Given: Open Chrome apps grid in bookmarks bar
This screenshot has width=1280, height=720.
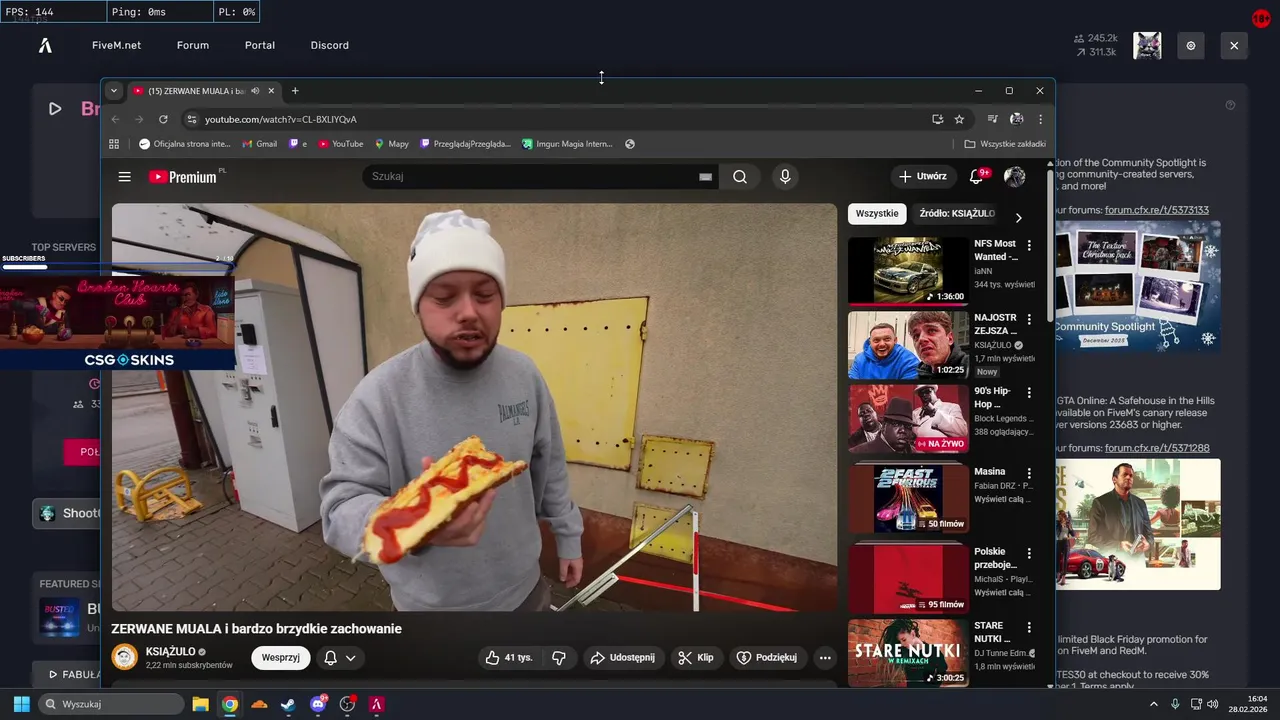Looking at the screenshot, I should click(x=114, y=144).
